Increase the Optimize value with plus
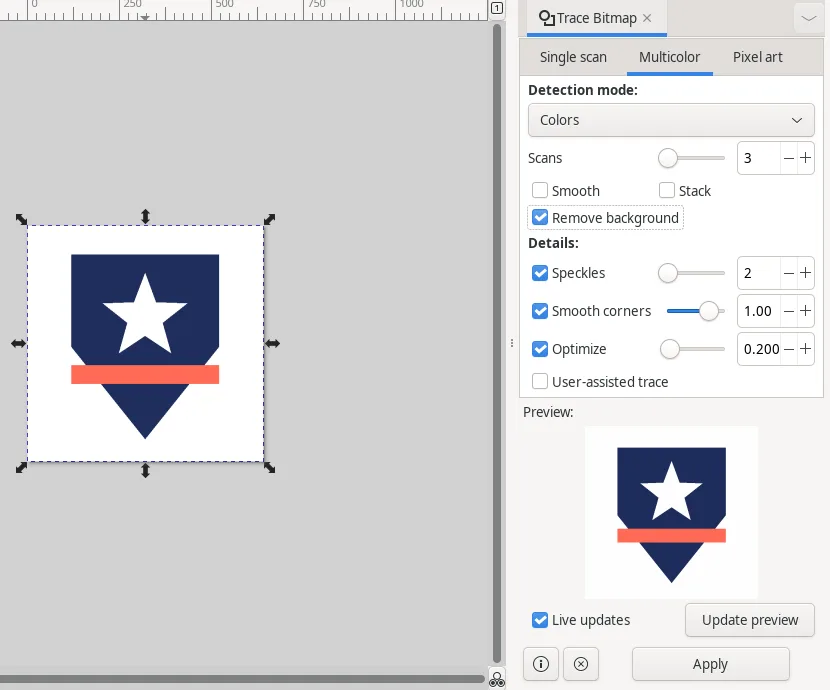 point(805,349)
